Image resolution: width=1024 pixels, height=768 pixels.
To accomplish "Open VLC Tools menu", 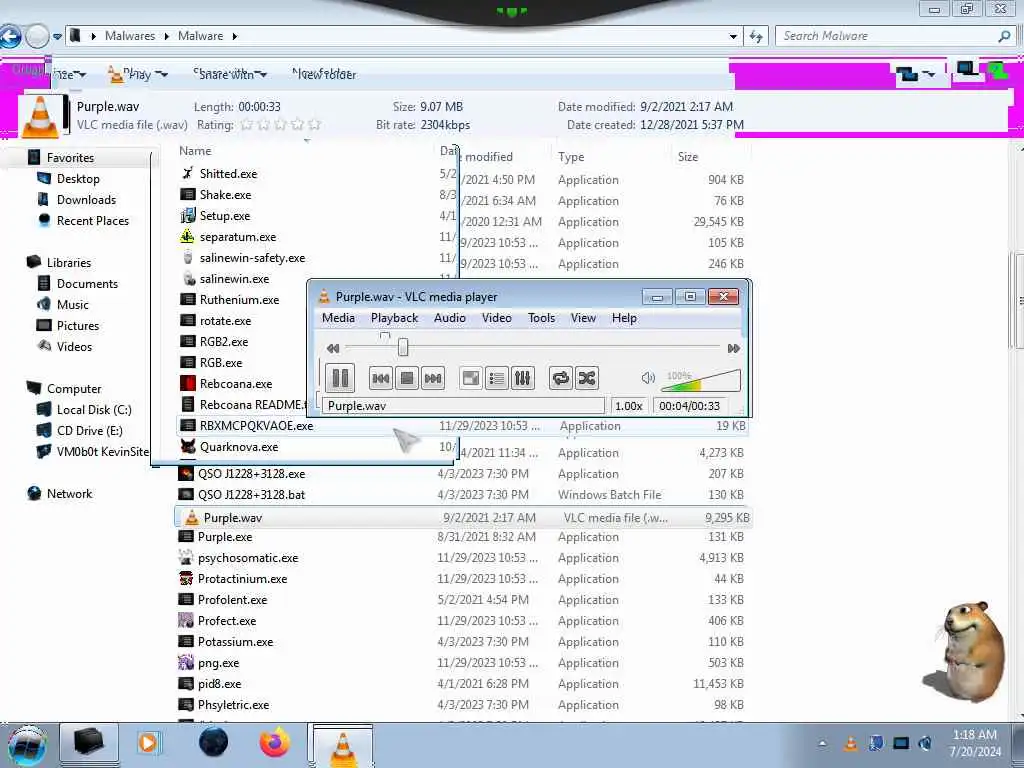I will (x=541, y=318).
